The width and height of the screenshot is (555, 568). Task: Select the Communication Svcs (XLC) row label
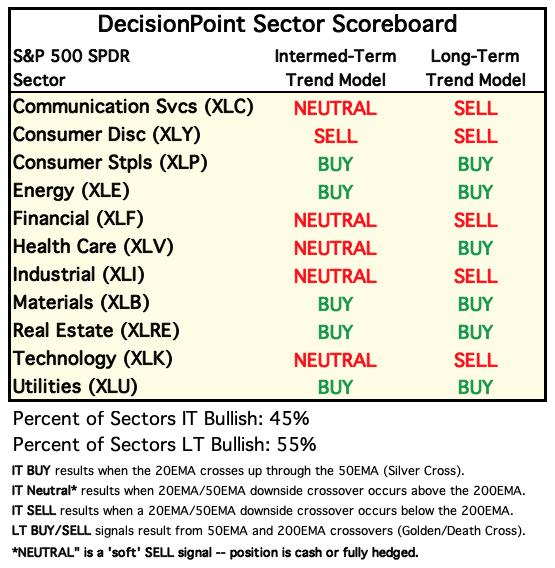click(x=133, y=107)
